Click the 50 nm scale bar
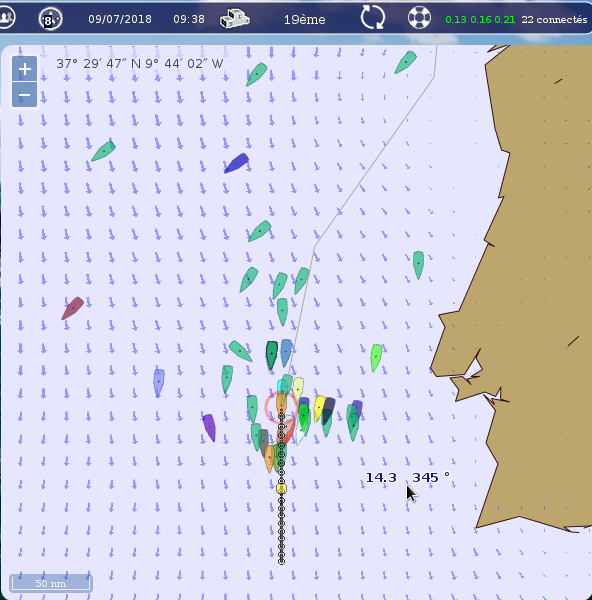The height and width of the screenshot is (600, 592). point(51,583)
